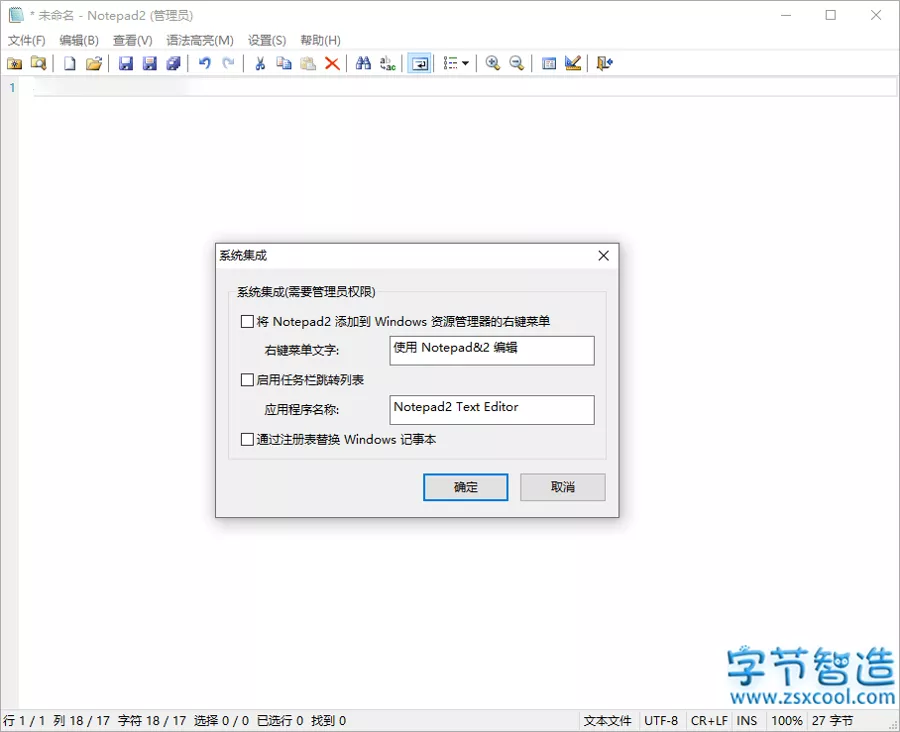Click the 右键菜单文字 text field

492,350
